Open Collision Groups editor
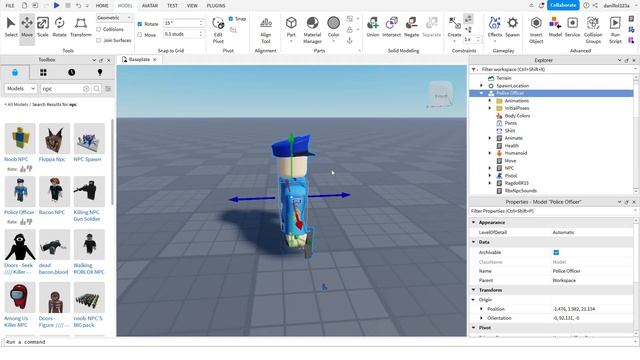The height and width of the screenshot is (360, 640). 593,29
